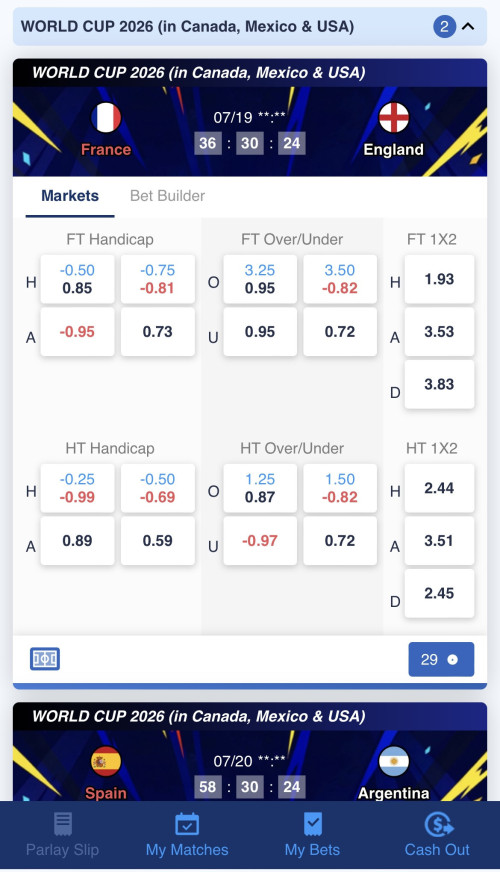The height and width of the screenshot is (872, 500).
Task: Pick FT Handicap -0.50 home odds 0.85
Action: (x=77, y=279)
